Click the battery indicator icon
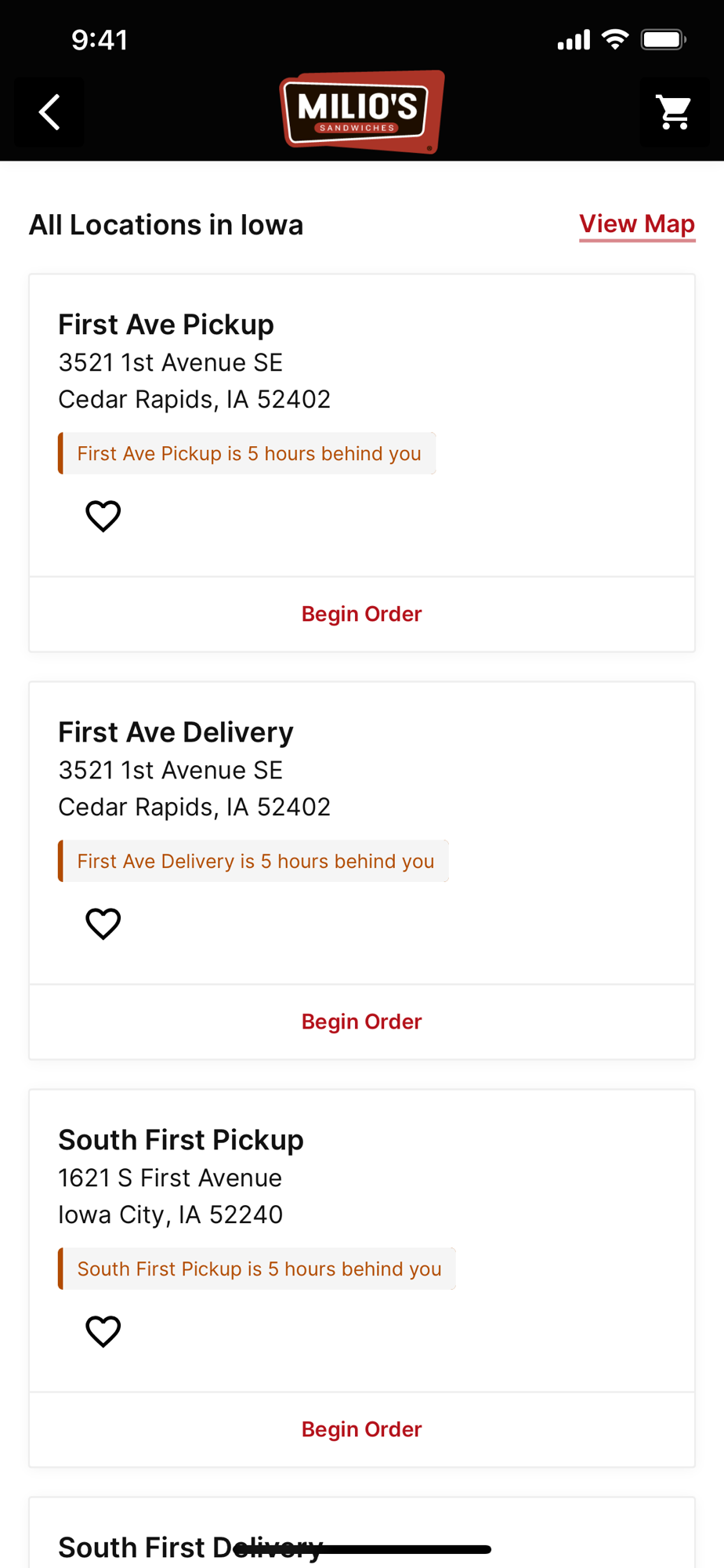The height and width of the screenshot is (1568, 724). pos(663,39)
